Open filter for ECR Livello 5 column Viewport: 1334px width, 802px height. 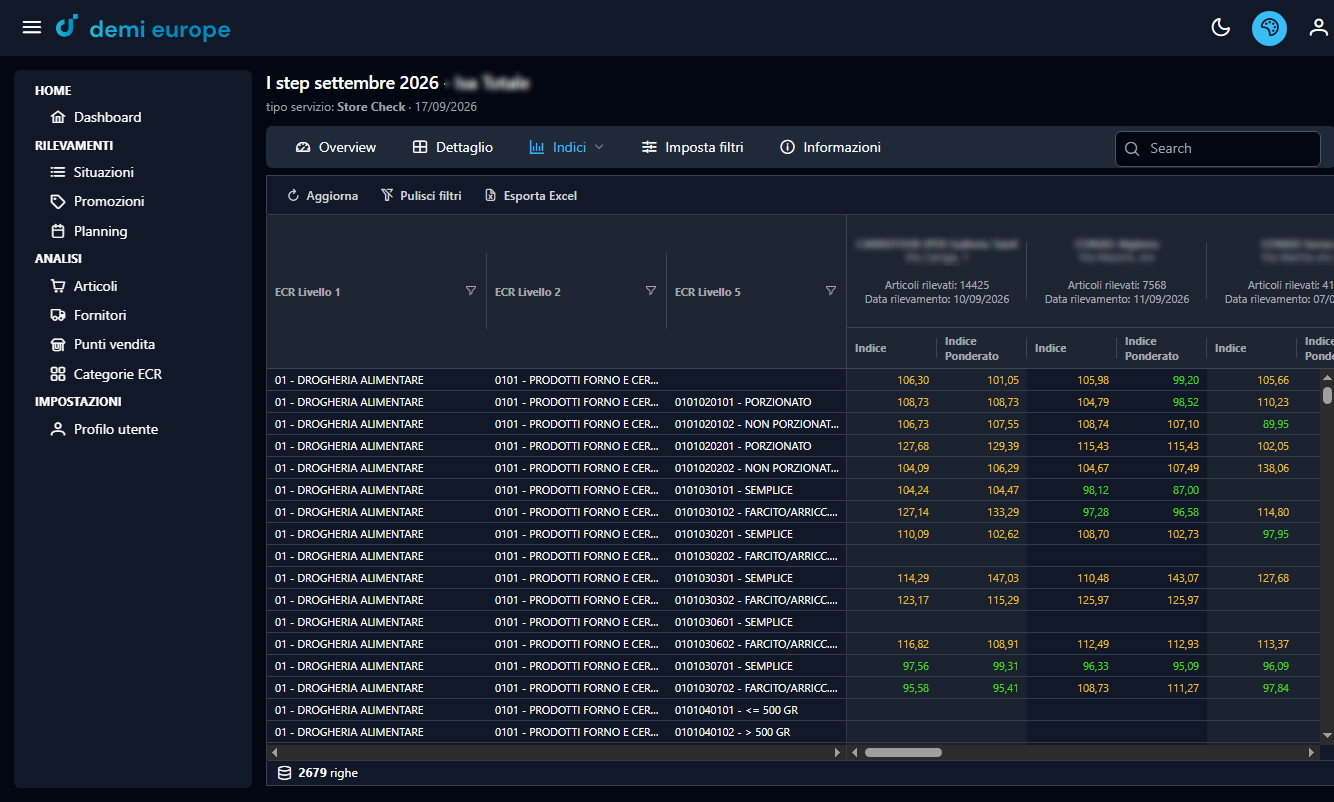tap(831, 291)
